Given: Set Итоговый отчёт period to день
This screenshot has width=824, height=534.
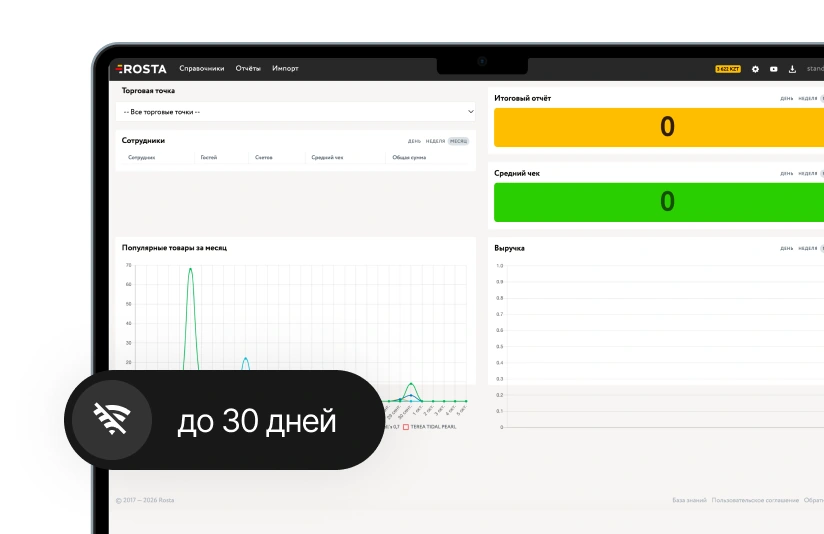Looking at the screenshot, I should click(x=787, y=98).
